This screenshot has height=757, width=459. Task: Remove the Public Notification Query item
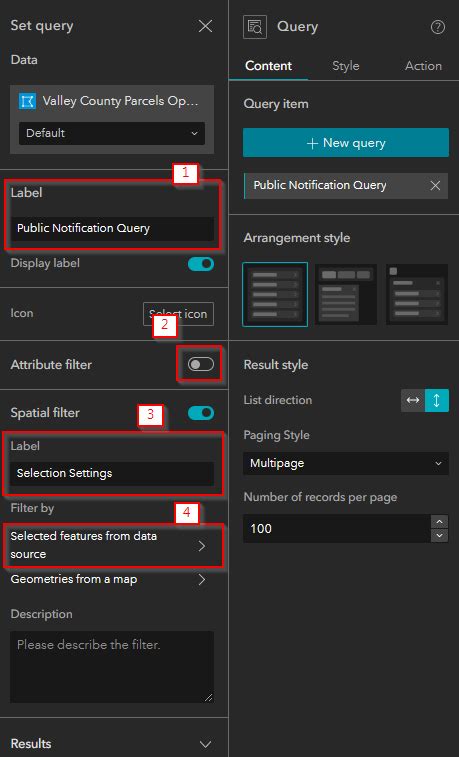point(435,185)
